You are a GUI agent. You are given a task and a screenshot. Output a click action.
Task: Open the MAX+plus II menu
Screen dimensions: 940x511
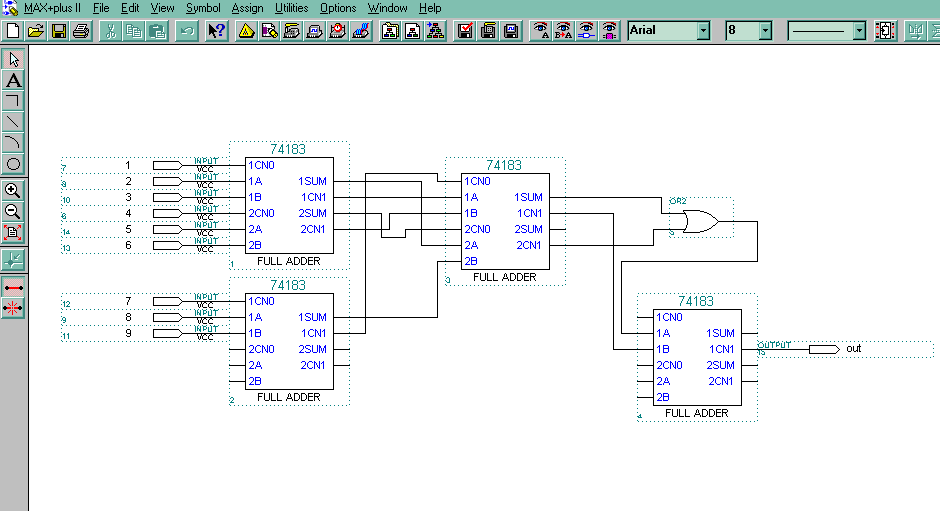[x=52, y=8]
